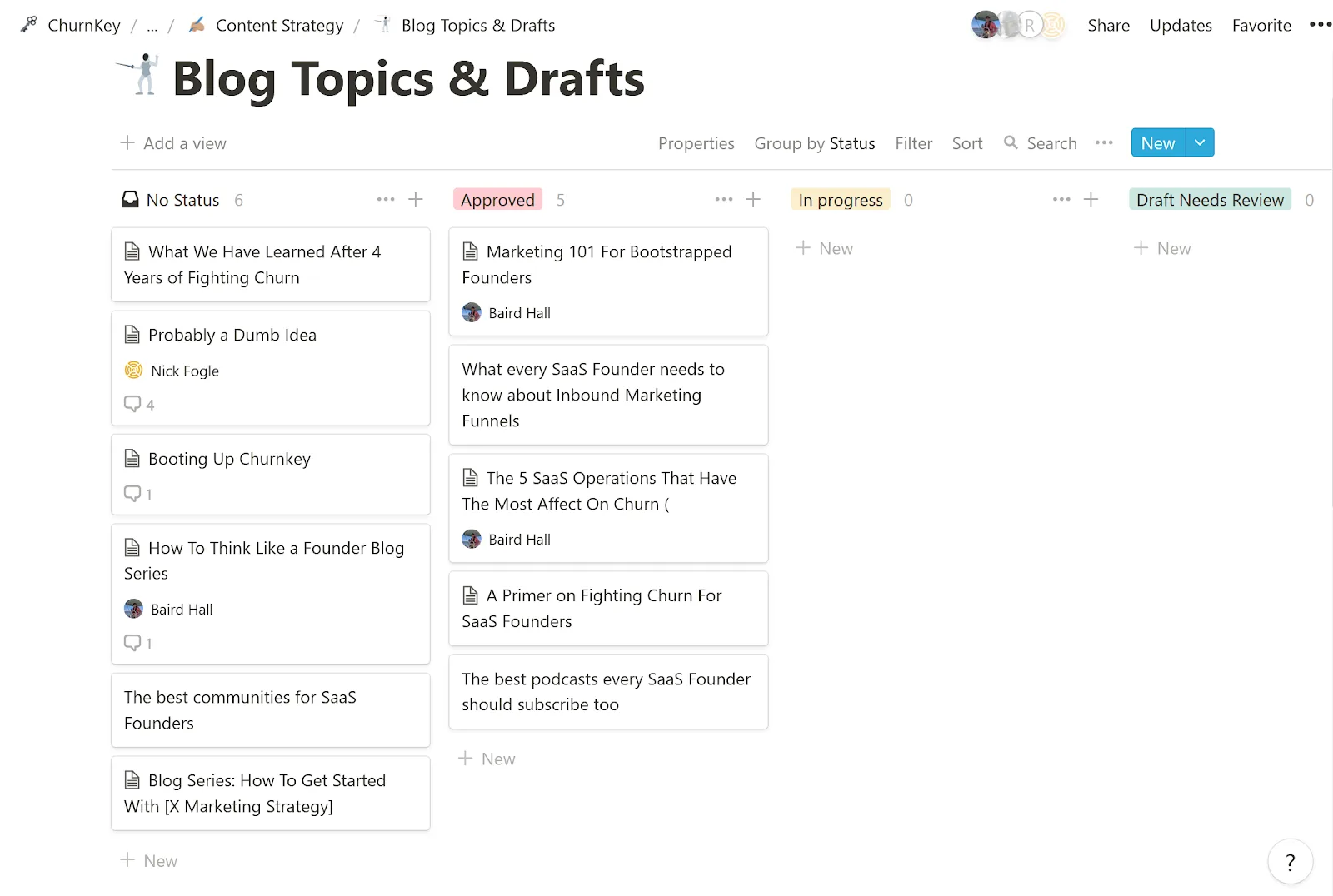
Task: Click the Search magnifier
Action: pos(1011,142)
